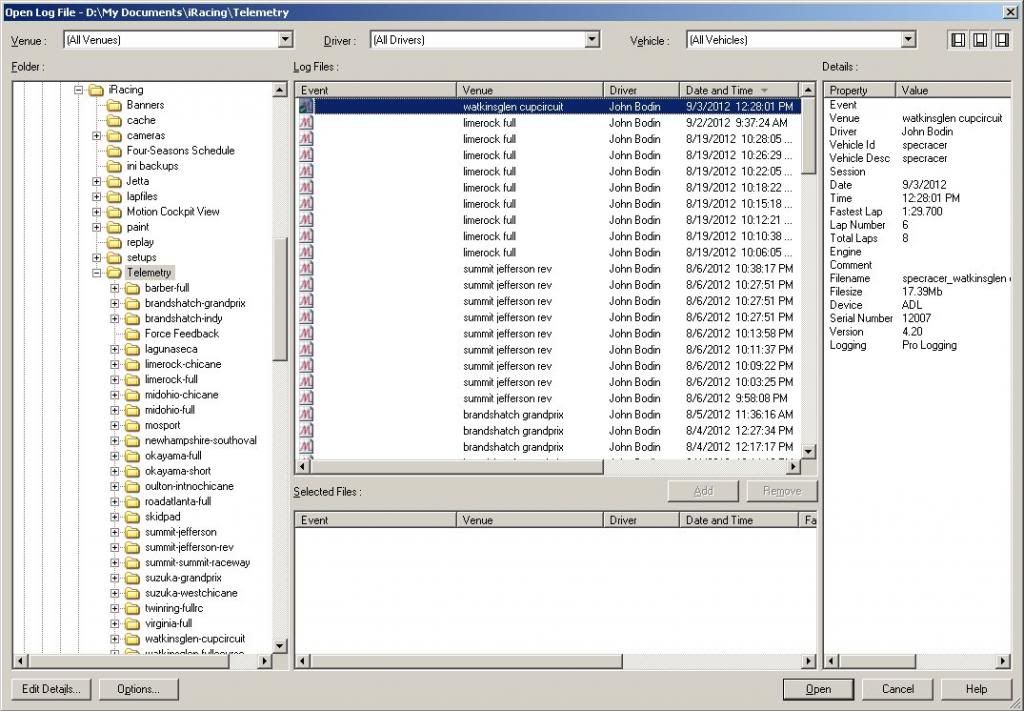The width and height of the screenshot is (1024, 711).
Task: Select the limerock-full folder
Action: coord(171,379)
